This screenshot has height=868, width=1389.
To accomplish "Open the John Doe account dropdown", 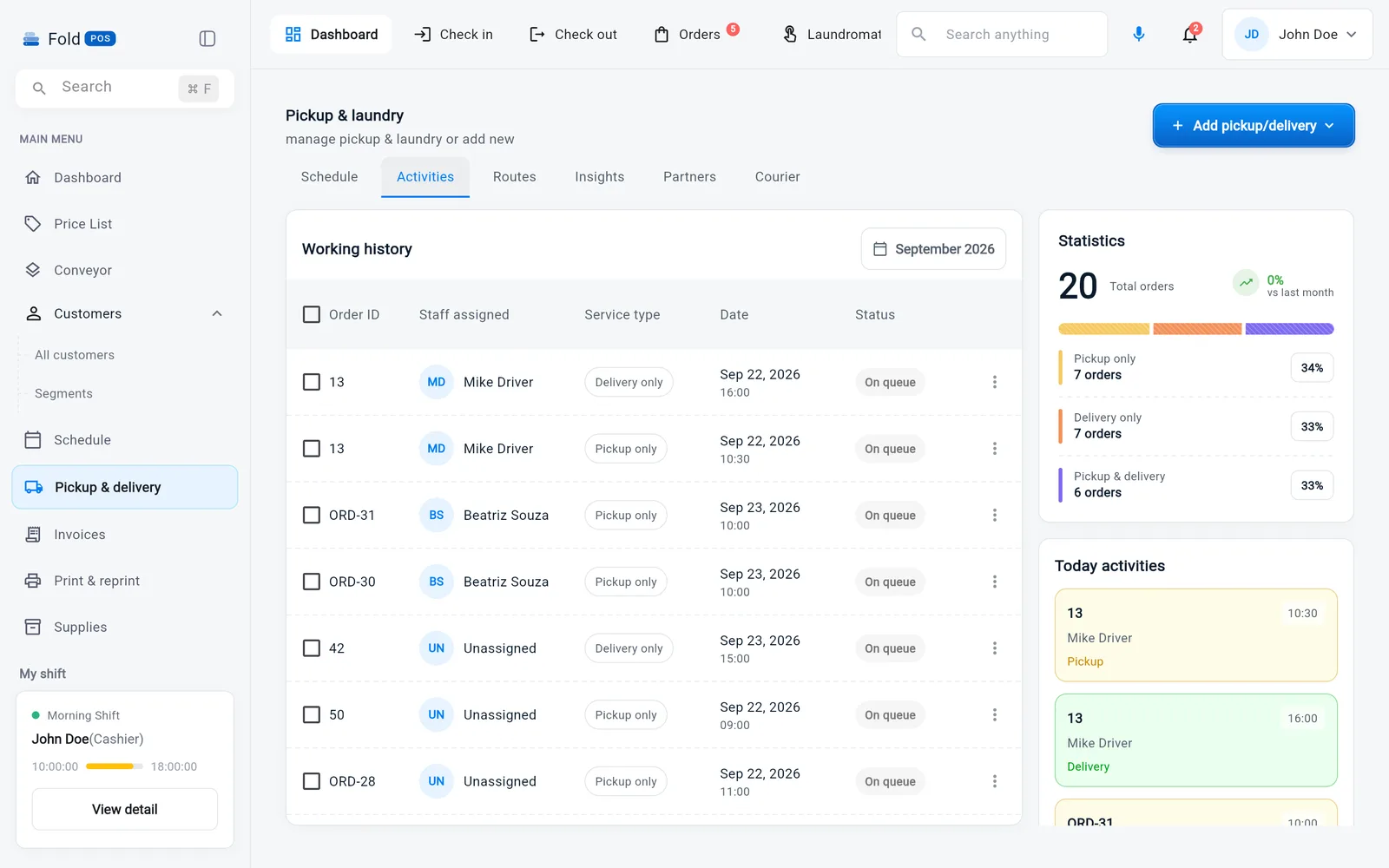I will coord(1297,35).
